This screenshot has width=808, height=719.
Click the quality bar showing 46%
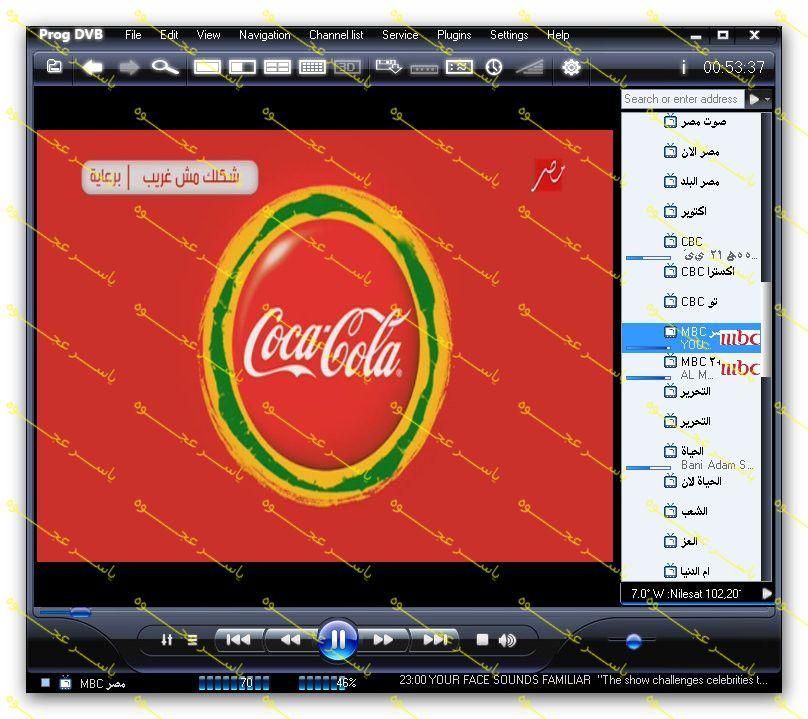[327, 683]
